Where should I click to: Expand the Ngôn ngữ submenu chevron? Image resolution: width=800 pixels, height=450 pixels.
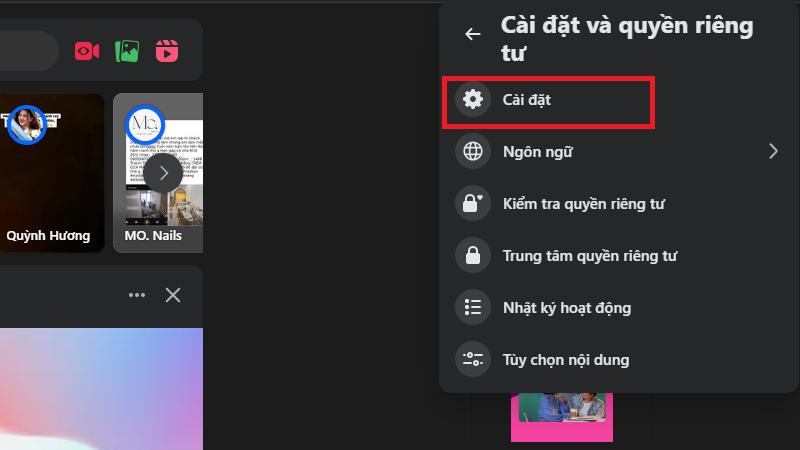pyautogui.click(x=773, y=152)
